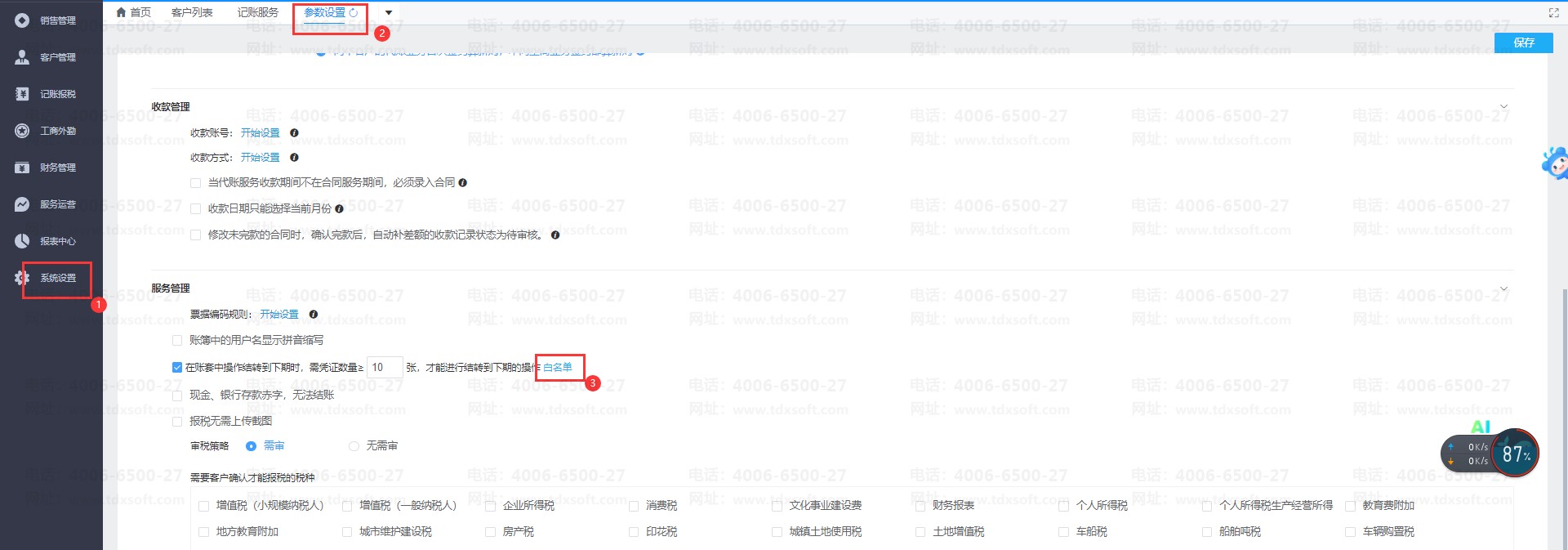The width and height of the screenshot is (1568, 550).
Task: Open the 白名单 link
Action: tap(558, 367)
